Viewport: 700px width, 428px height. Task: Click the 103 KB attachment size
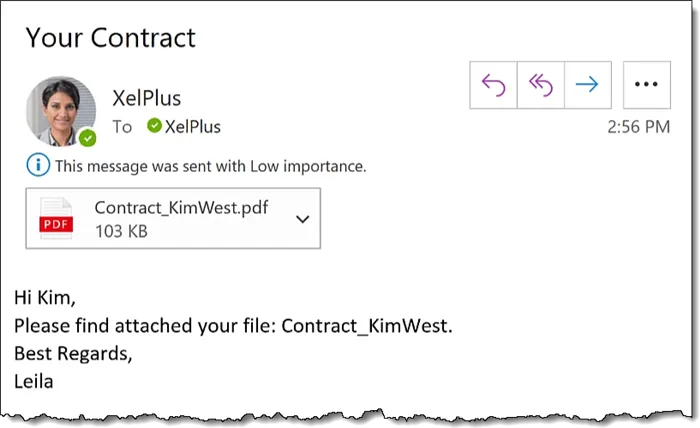[120, 230]
